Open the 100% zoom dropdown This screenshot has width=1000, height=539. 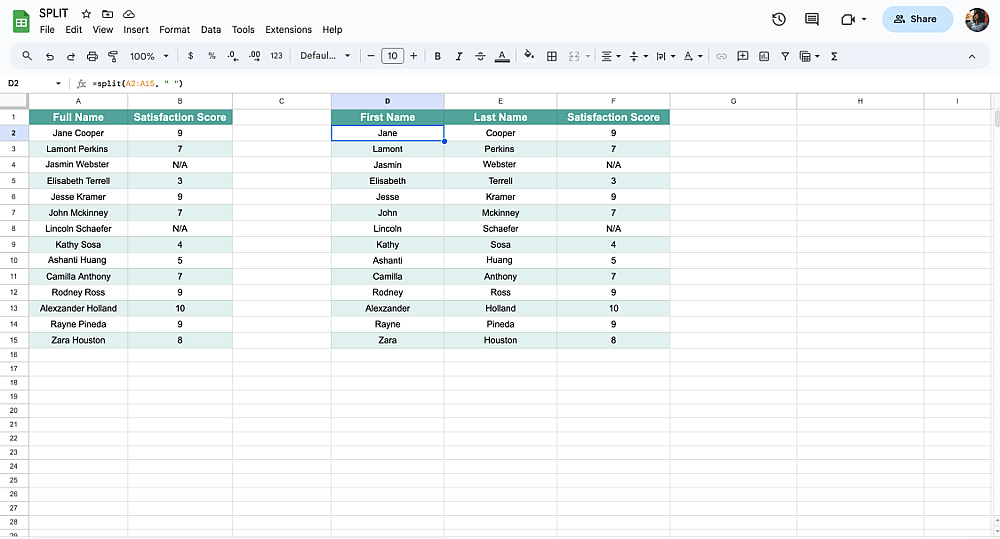click(x=149, y=56)
